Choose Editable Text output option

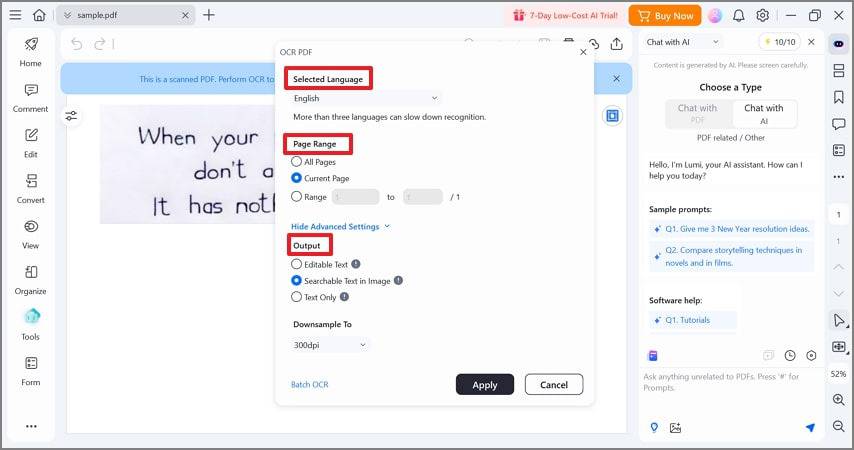[x=296, y=264]
